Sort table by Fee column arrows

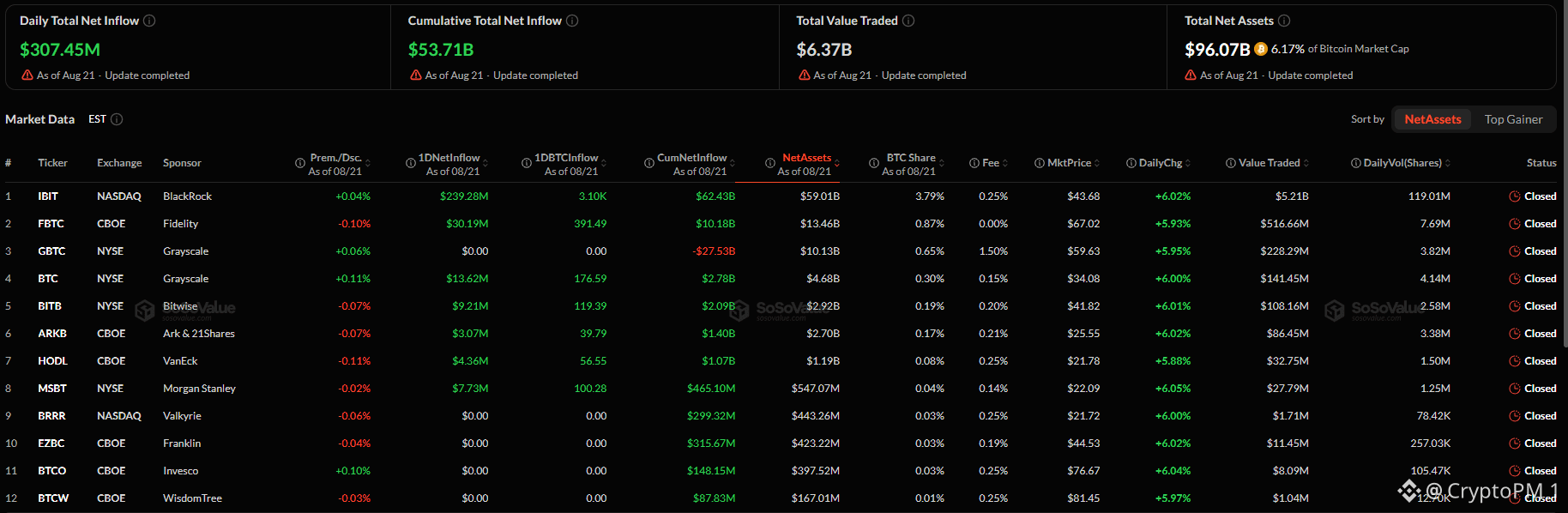(x=1005, y=163)
